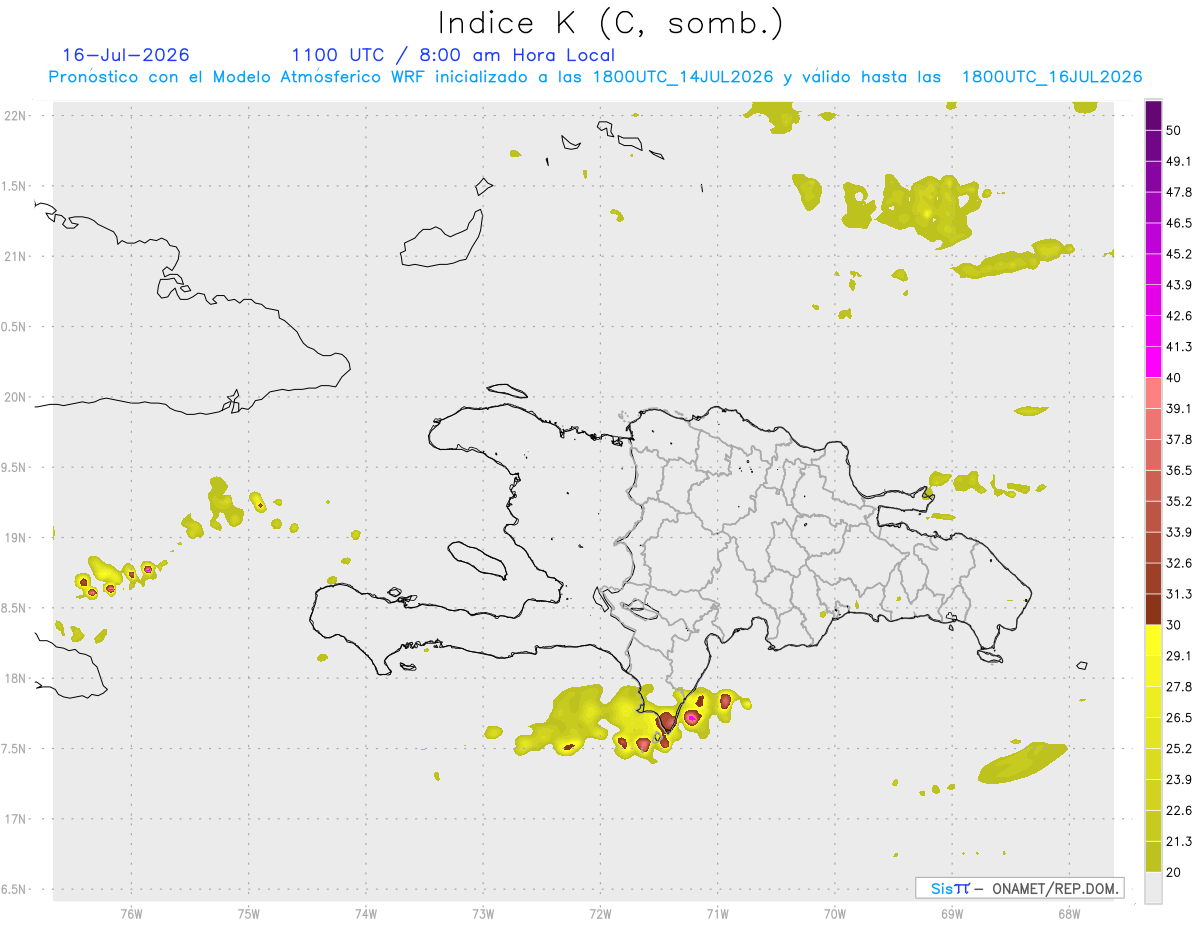The height and width of the screenshot is (927, 1200).
Task: Click the colorbar value label 32.6
Action: [1179, 563]
